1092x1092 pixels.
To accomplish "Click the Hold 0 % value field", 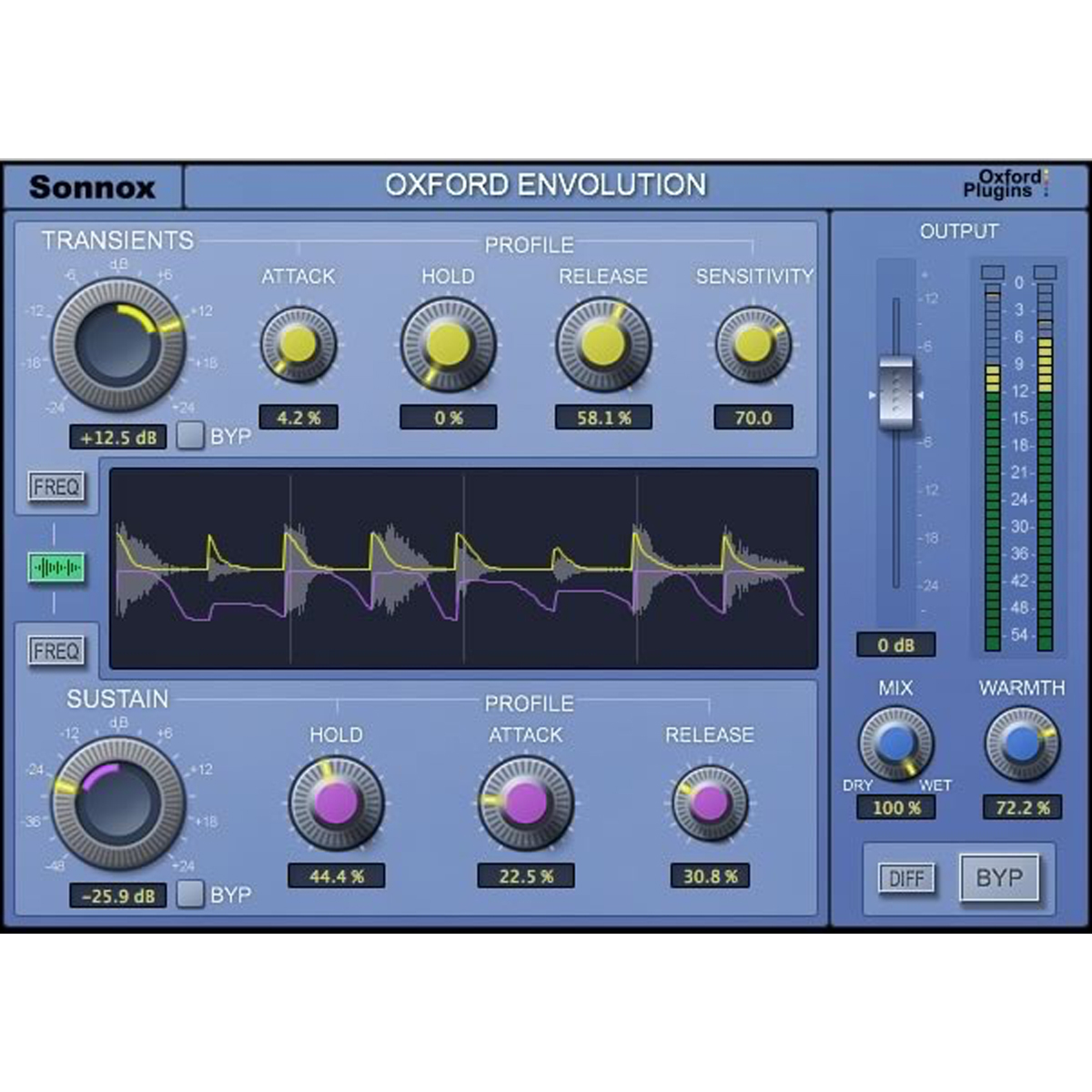I will coord(448,418).
